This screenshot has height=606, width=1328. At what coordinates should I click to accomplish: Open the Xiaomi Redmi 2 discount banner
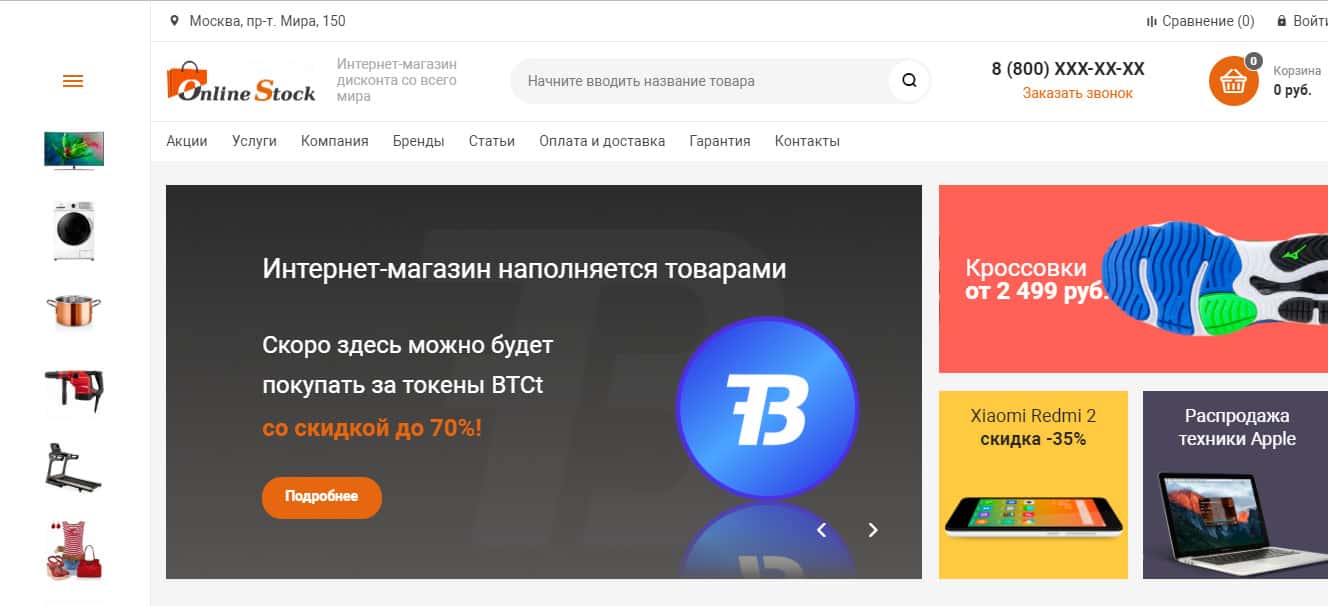click(1033, 484)
